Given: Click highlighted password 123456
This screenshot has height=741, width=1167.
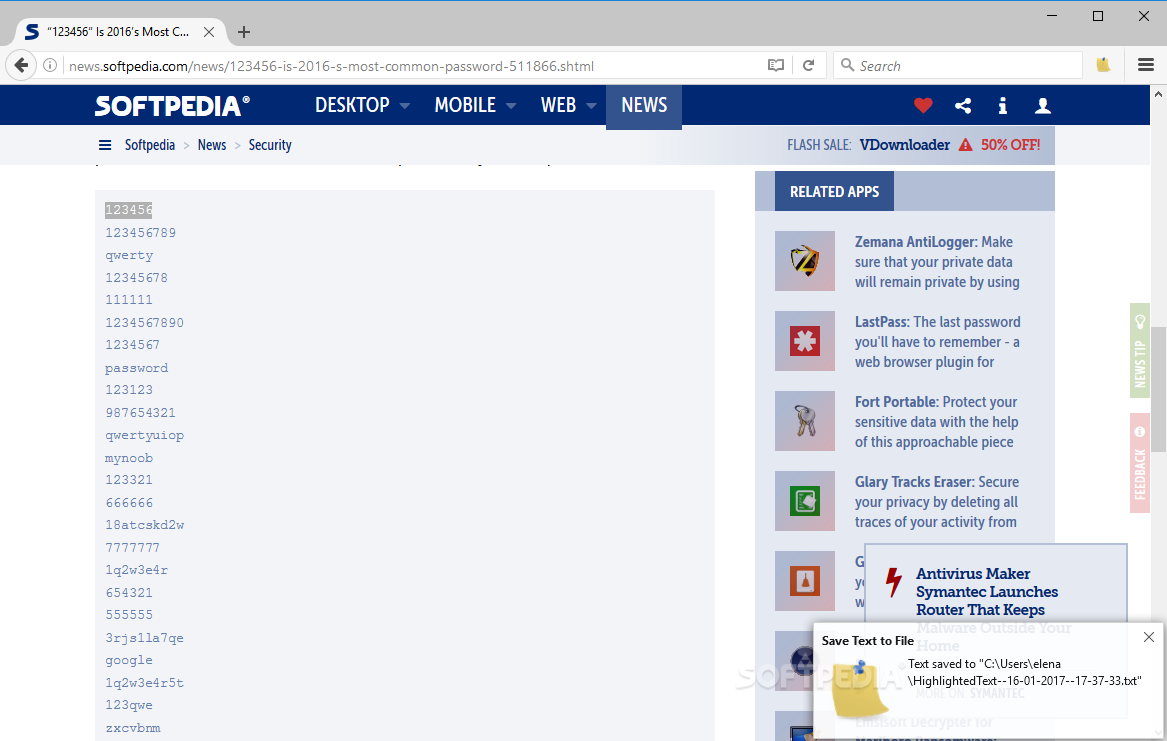Looking at the screenshot, I should coord(129,210).
